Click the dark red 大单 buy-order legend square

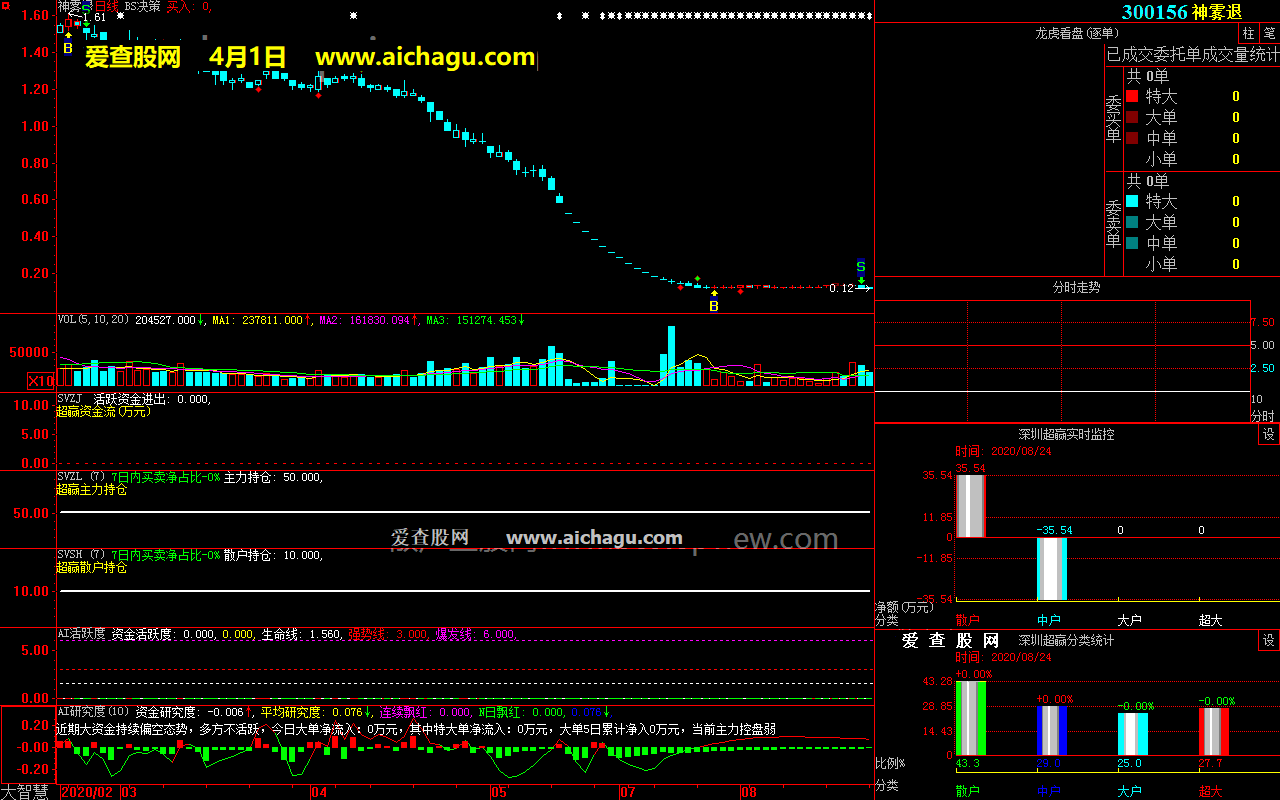tap(1132, 118)
